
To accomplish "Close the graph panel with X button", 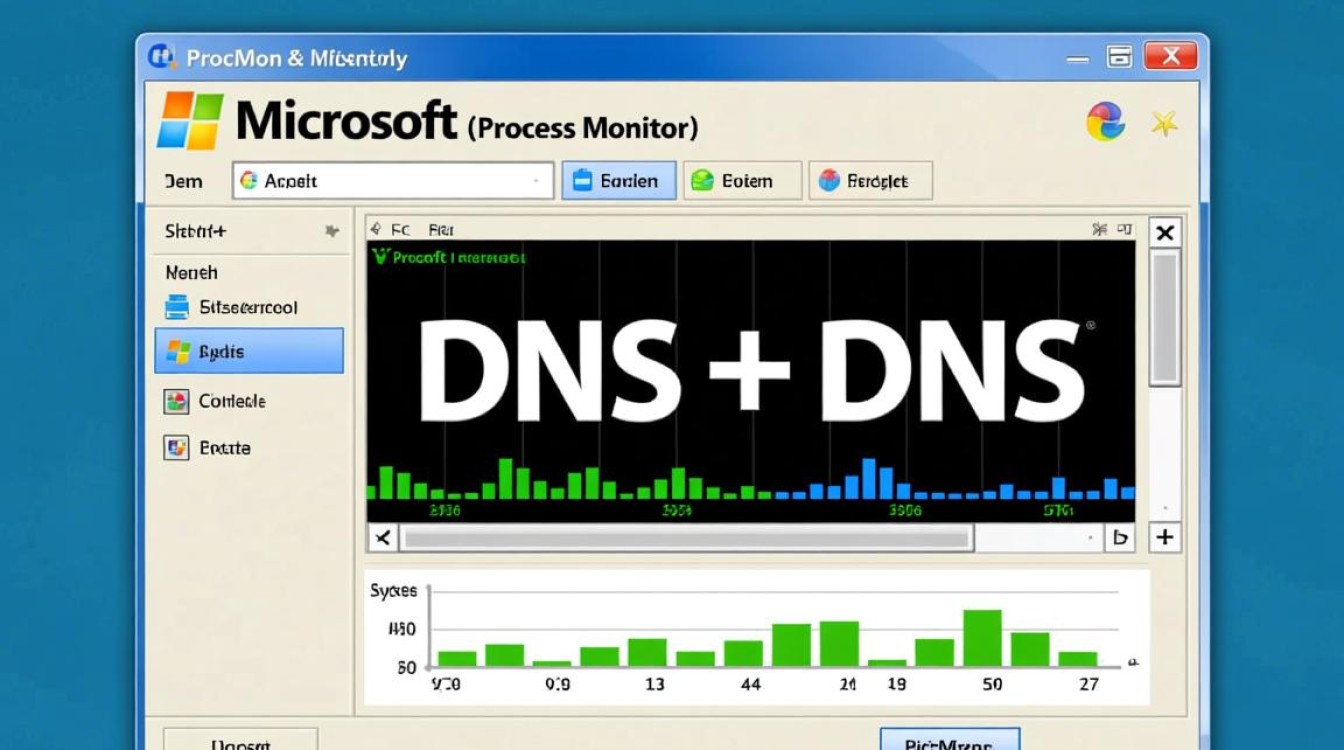I will (x=1164, y=234).
